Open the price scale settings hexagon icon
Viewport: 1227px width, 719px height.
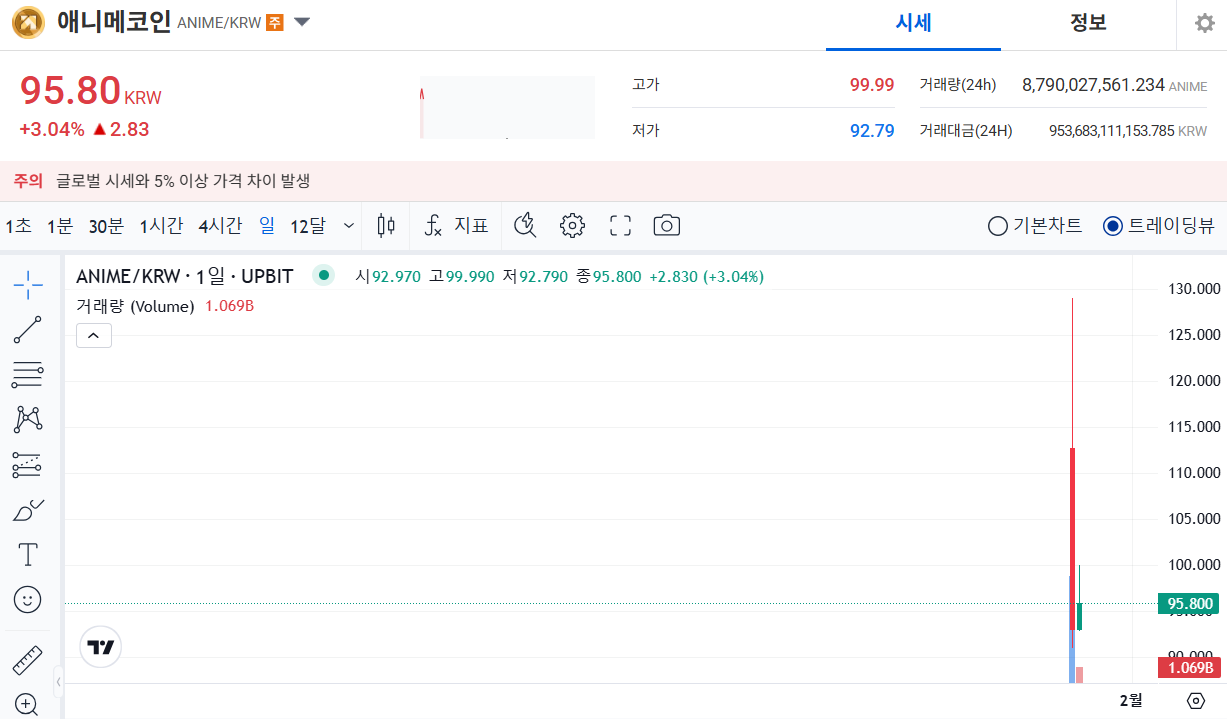click(1196, 700)
